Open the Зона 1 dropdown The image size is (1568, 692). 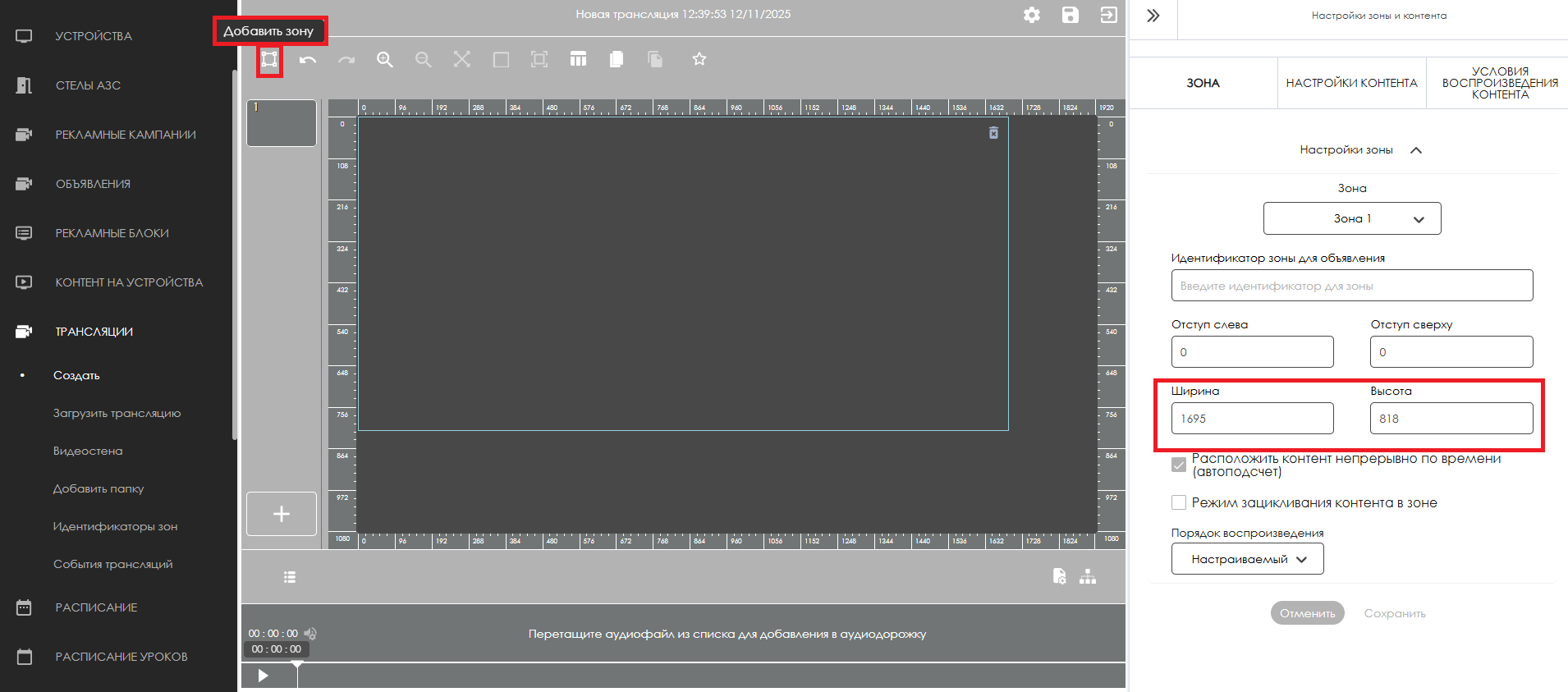pyautogui.click(x=1351, y=218)
